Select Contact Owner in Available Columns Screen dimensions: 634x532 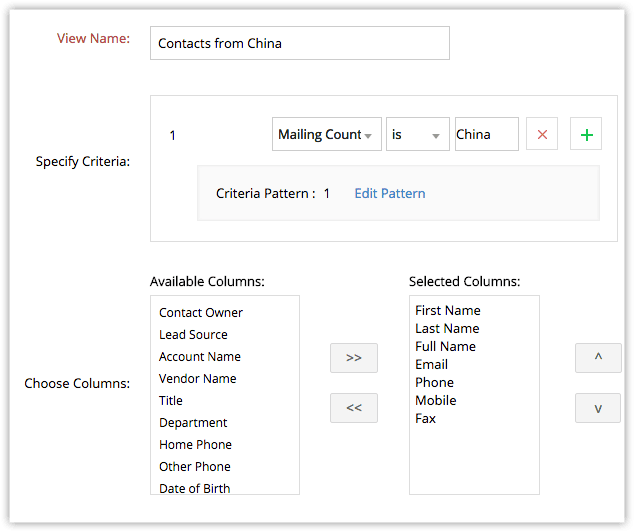click(x=201, y=313)
